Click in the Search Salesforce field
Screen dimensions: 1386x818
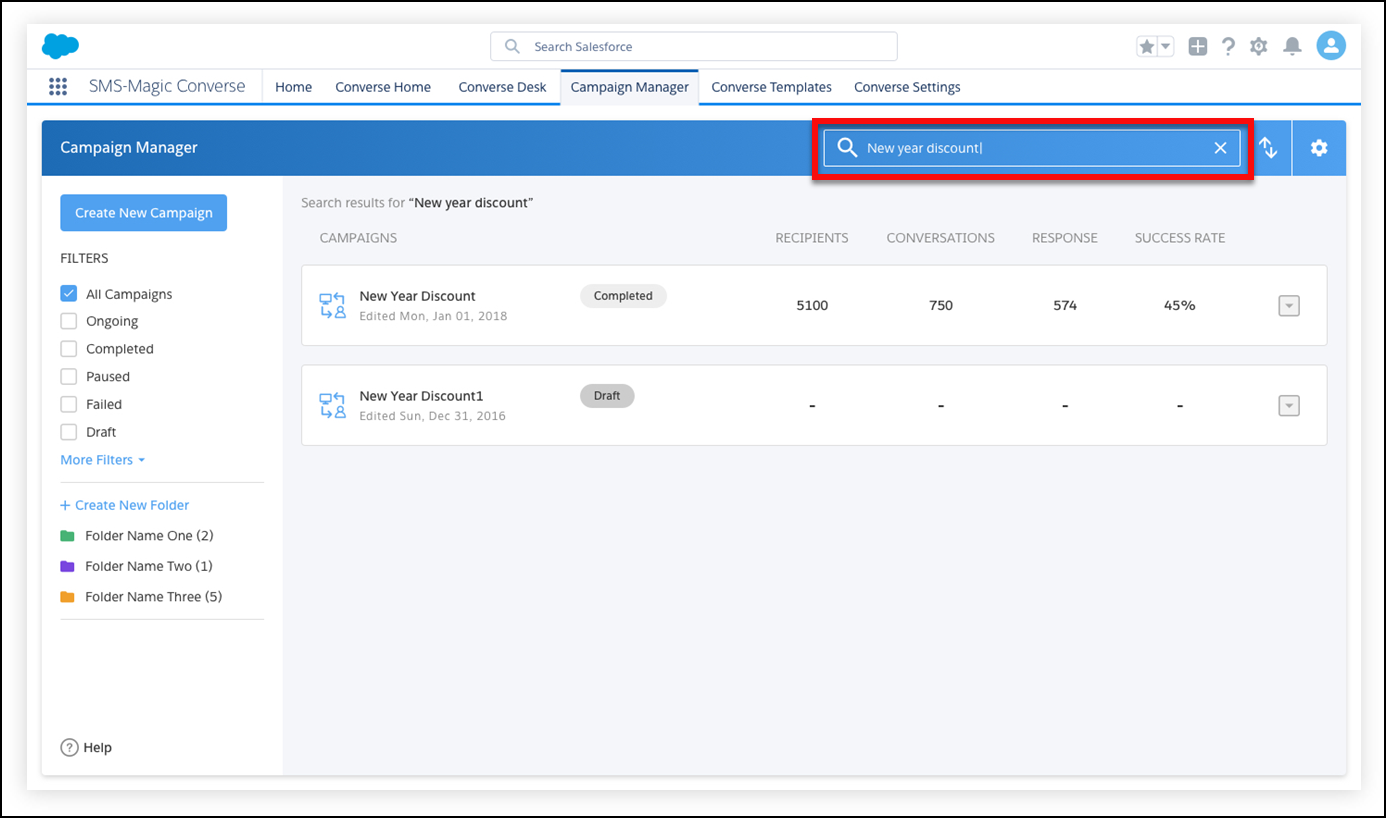coord(694,46)
